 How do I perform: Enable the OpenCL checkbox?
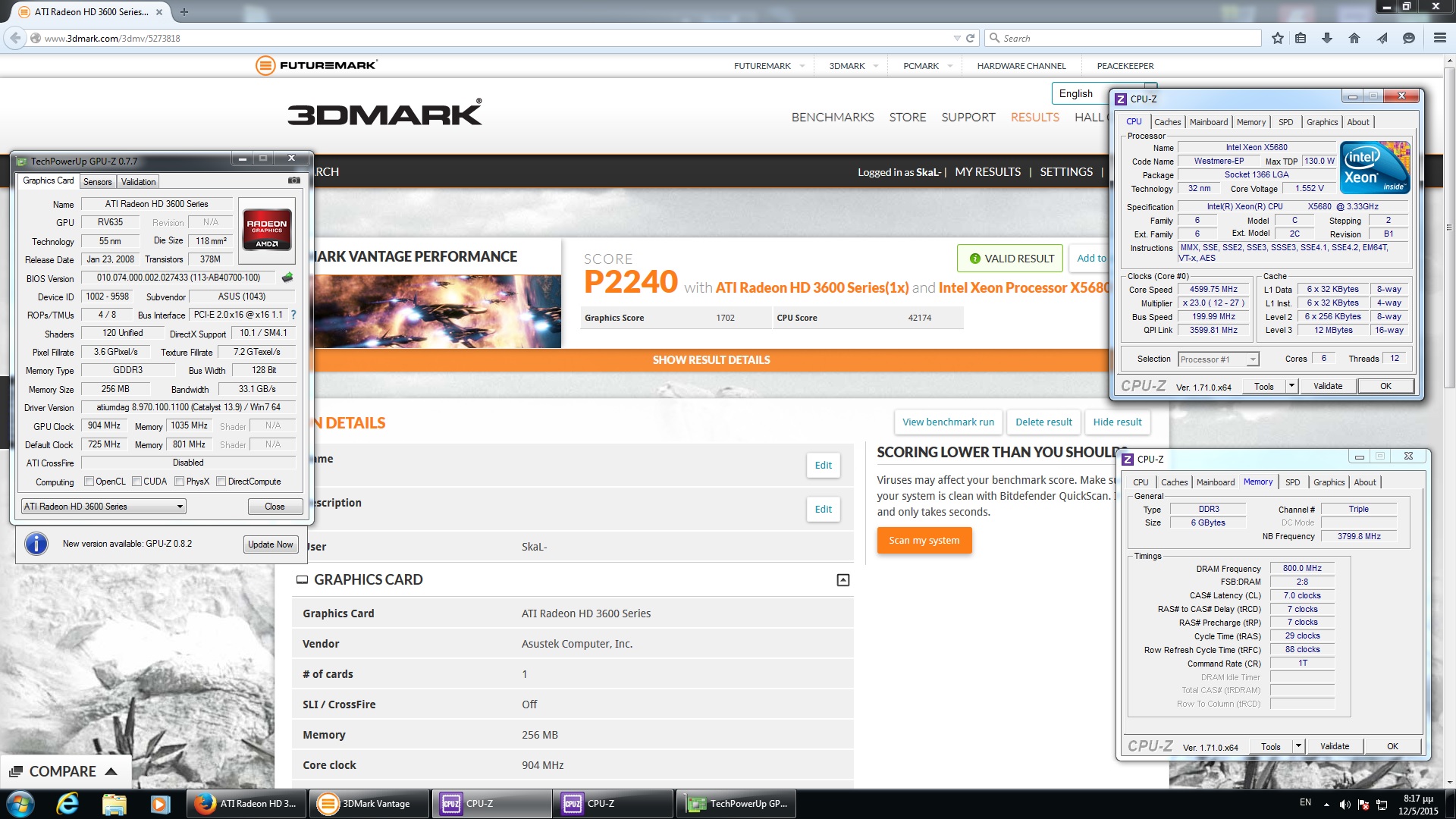pyautogui.click(x=89, y=482)
